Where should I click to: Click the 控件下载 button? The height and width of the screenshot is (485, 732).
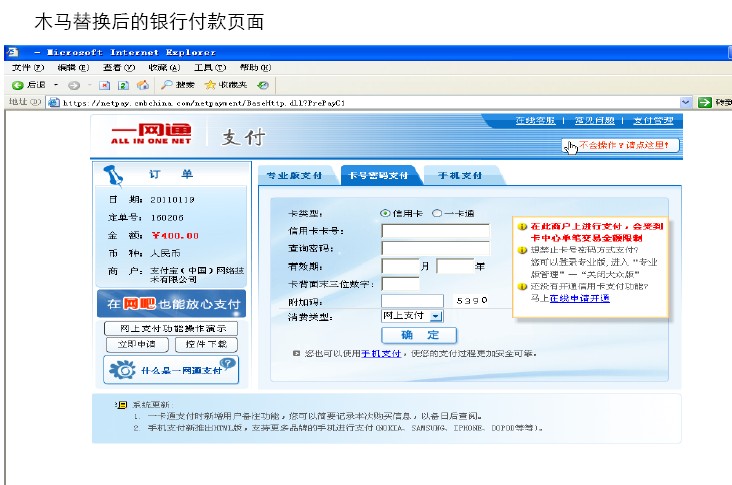tap(206, 344)
